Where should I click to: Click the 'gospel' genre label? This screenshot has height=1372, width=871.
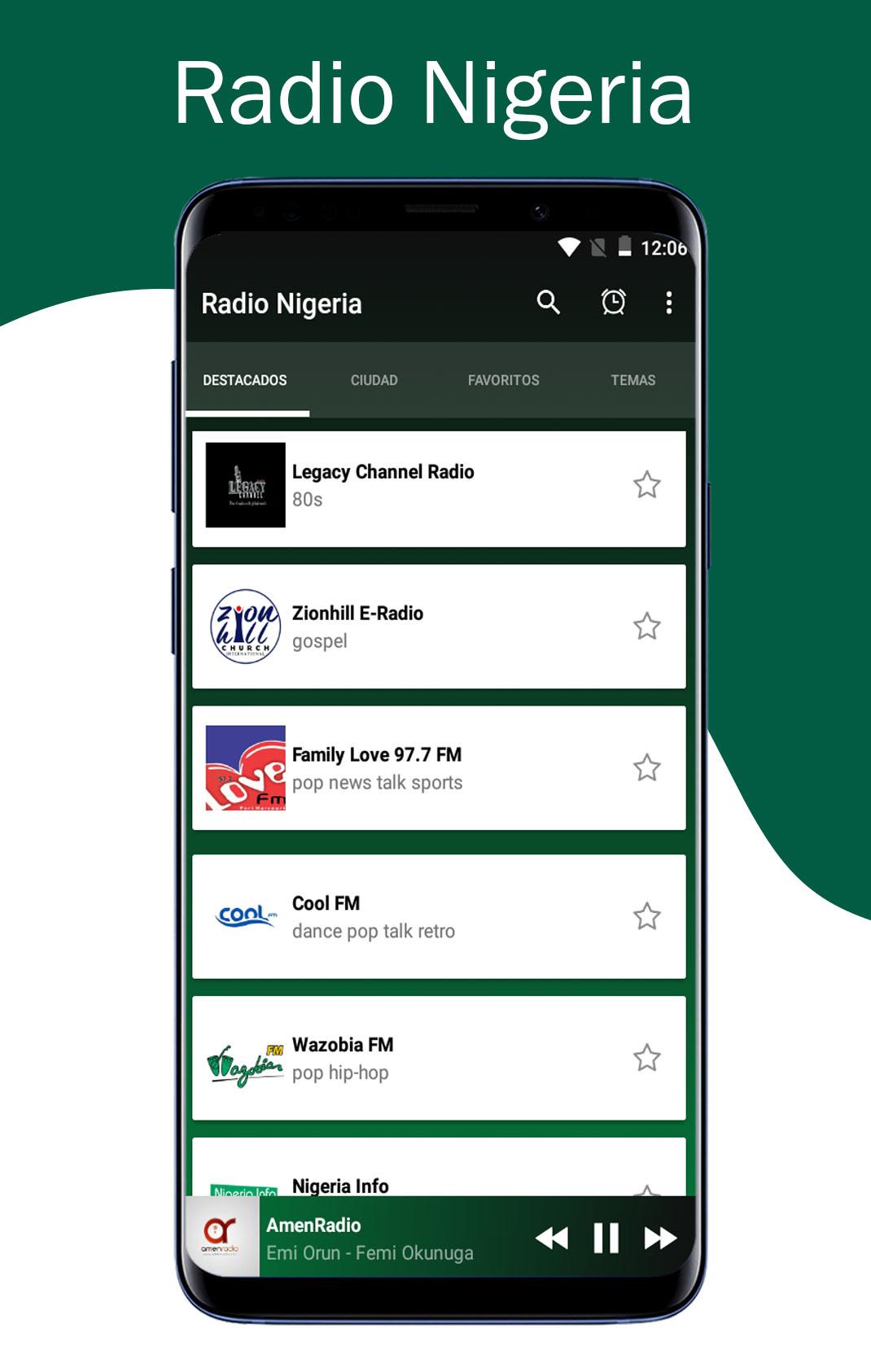point(320,642)
